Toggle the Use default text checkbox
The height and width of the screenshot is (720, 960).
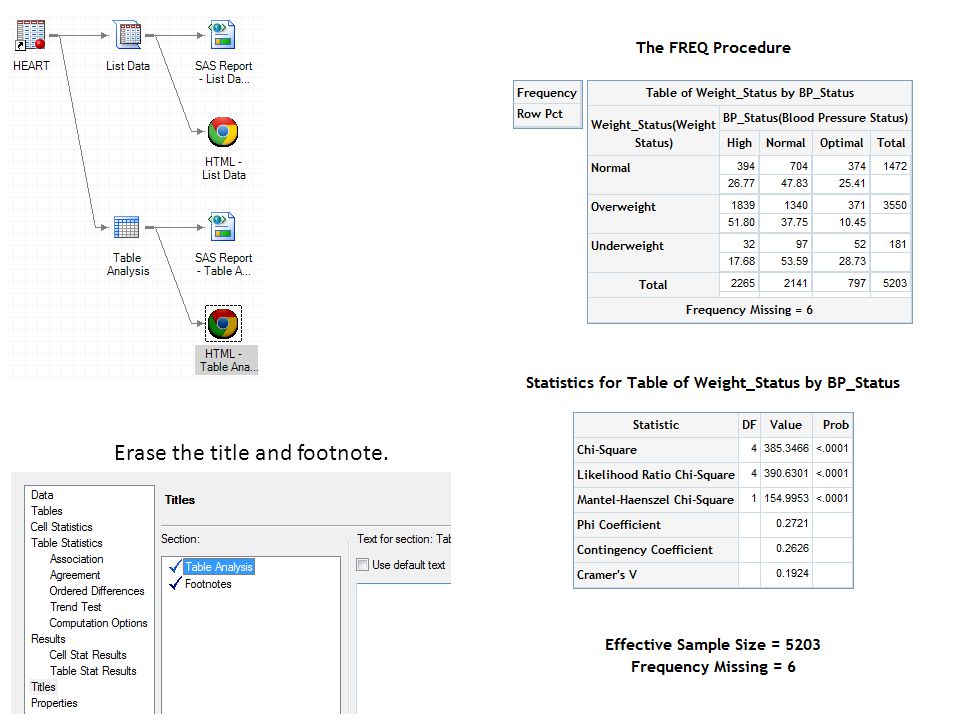coord(362,564)
